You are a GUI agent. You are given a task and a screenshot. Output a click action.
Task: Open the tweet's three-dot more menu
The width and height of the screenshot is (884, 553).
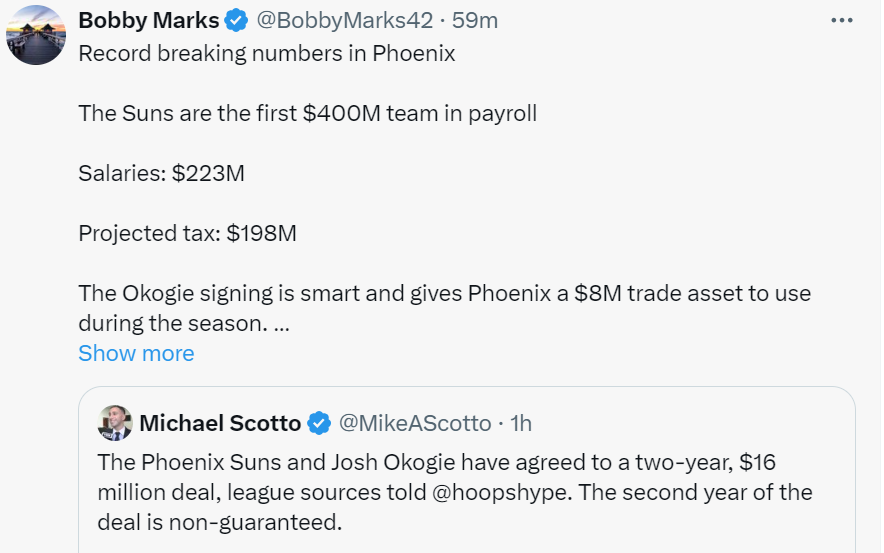pos(842,20)
